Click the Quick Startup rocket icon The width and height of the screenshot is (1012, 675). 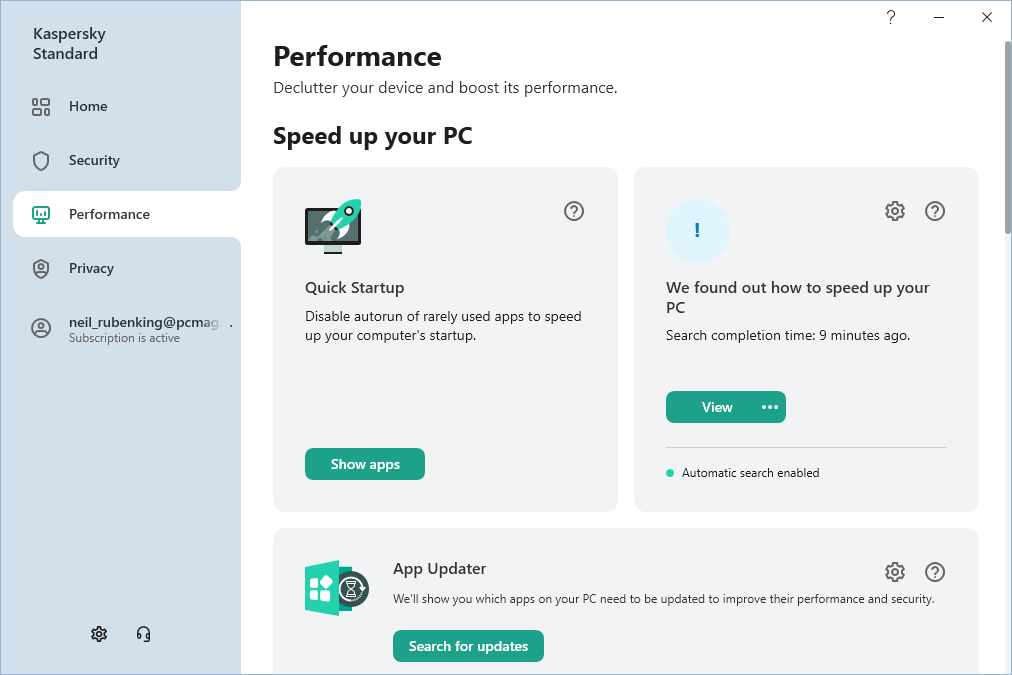click(333, 227)
